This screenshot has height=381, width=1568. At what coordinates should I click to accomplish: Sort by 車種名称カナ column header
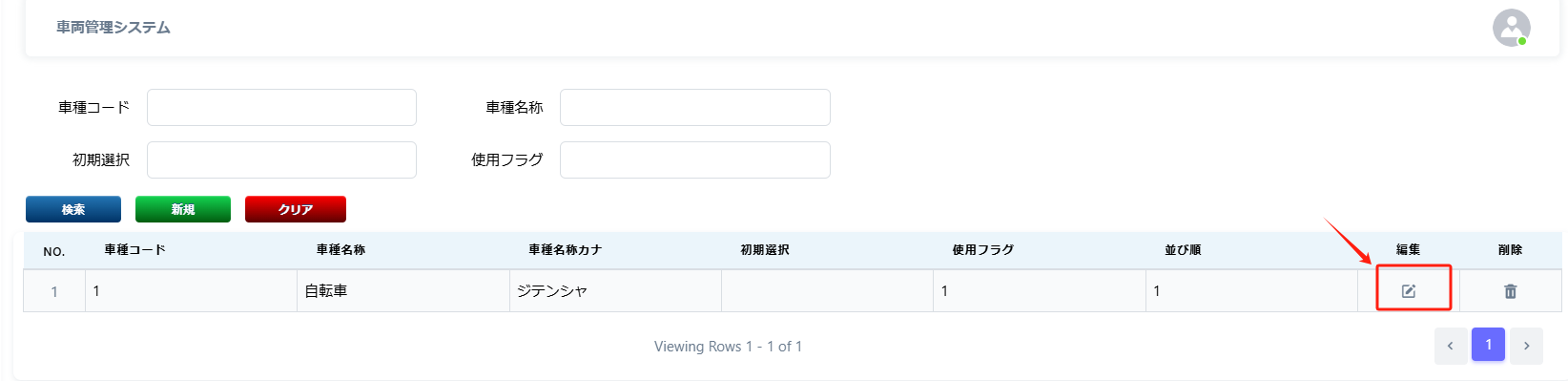tap(566, 250)
